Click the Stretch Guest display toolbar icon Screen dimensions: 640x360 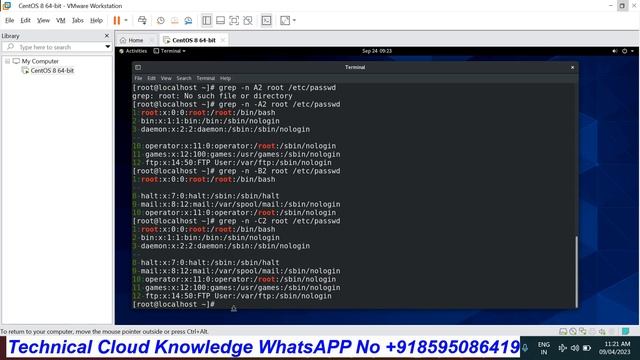(x=285, y=20)
